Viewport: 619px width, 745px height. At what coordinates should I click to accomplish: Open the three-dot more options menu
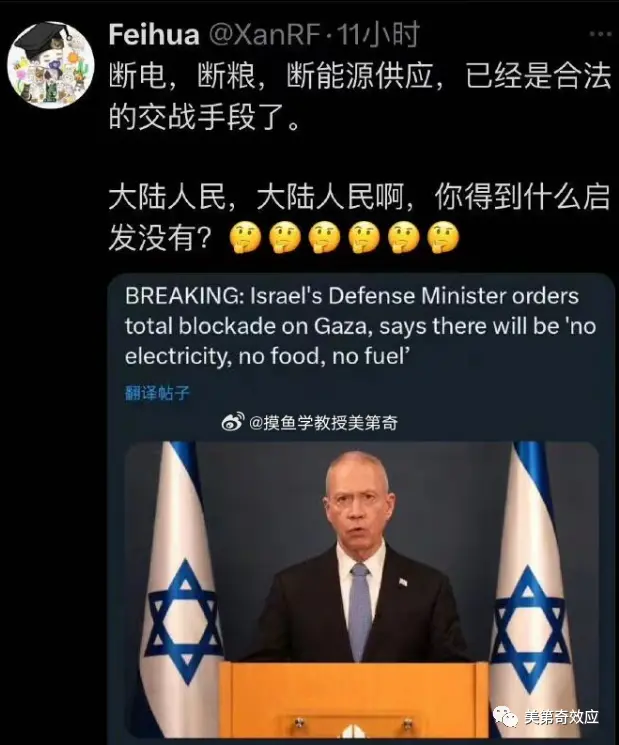point(600,34)
